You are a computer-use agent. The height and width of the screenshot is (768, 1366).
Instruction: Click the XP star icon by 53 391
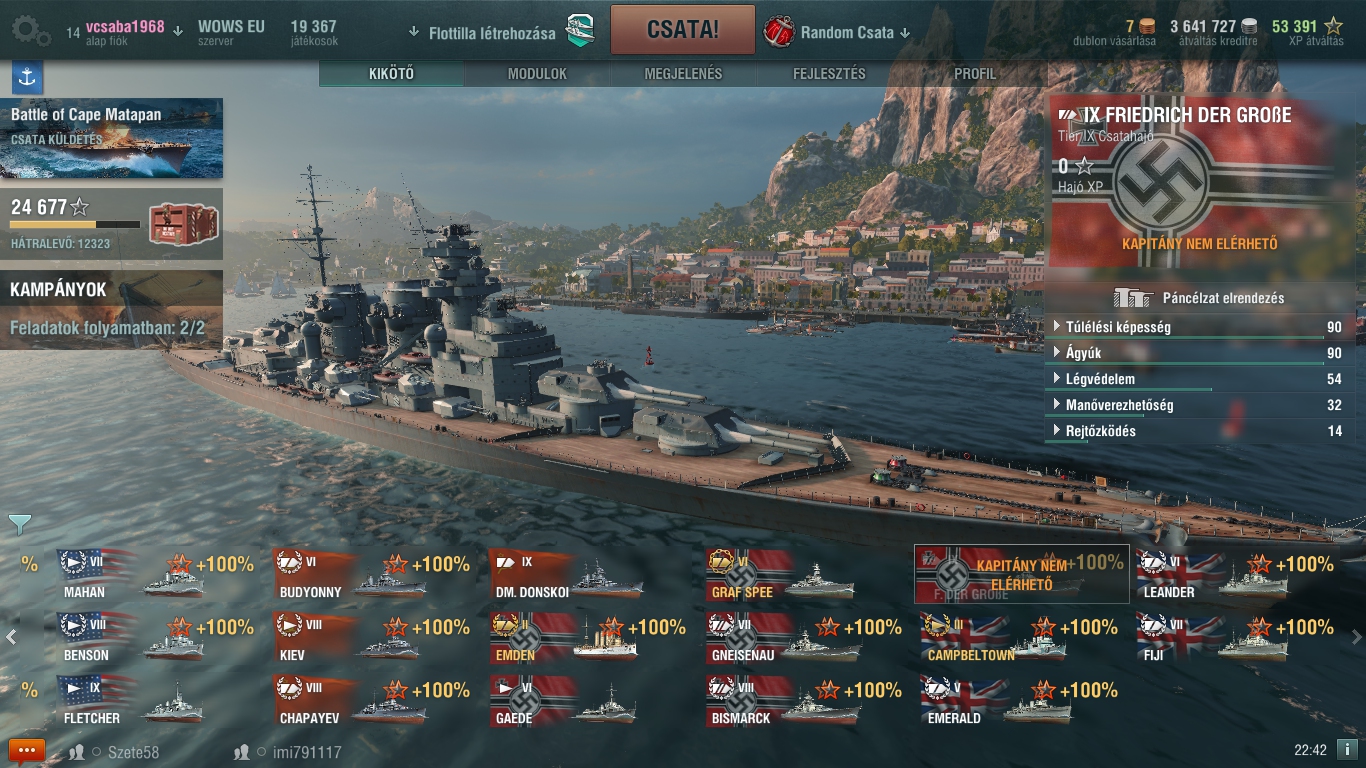click(x=1334, y=27)
